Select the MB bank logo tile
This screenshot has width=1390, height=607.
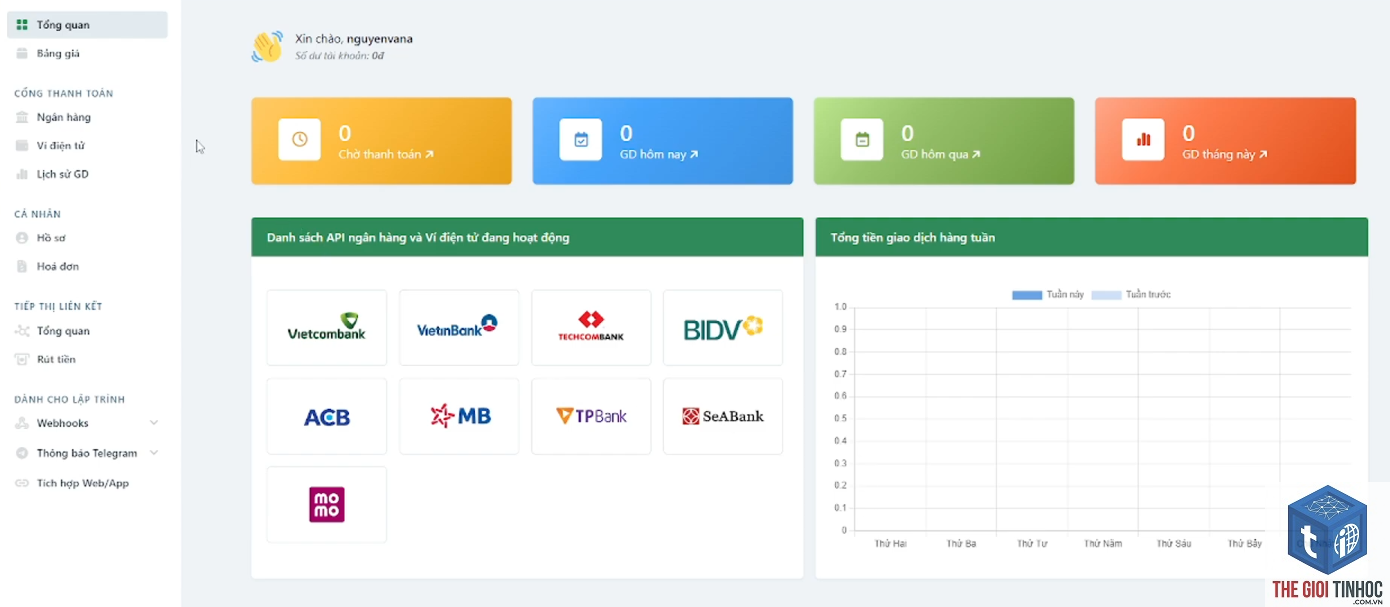[x=459, y=416]
